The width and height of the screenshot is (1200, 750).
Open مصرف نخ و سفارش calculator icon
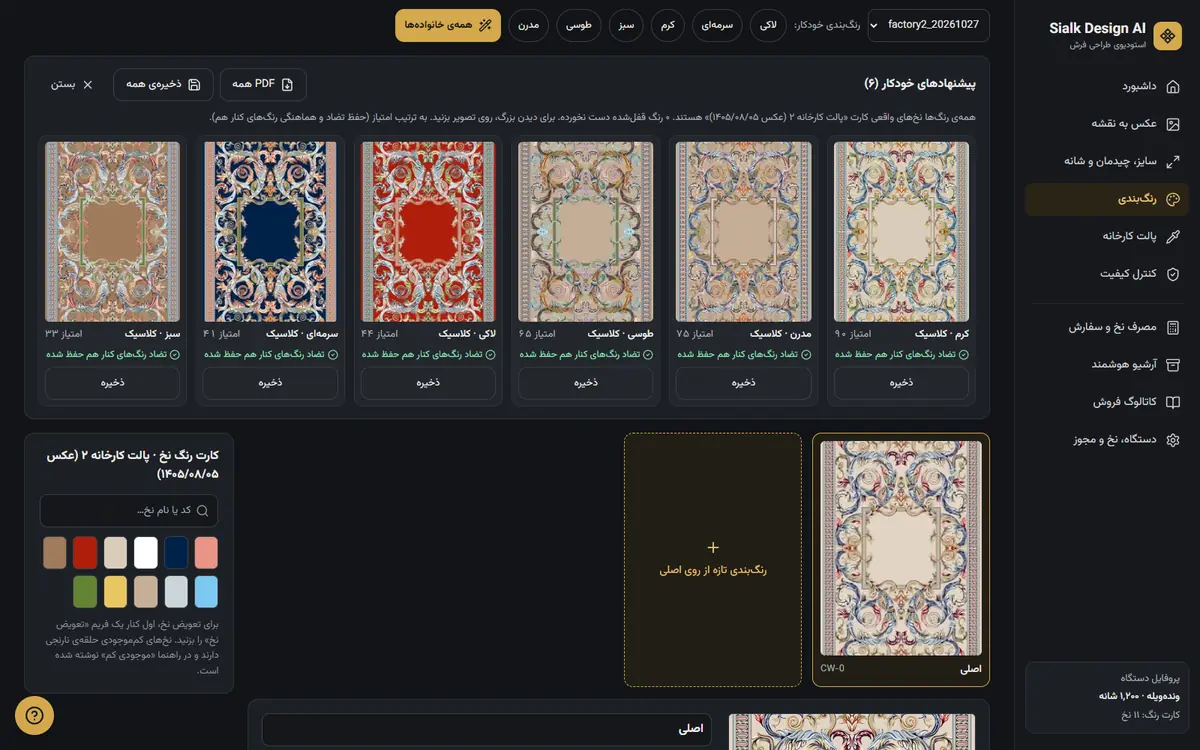click(x=1173, y=327)
